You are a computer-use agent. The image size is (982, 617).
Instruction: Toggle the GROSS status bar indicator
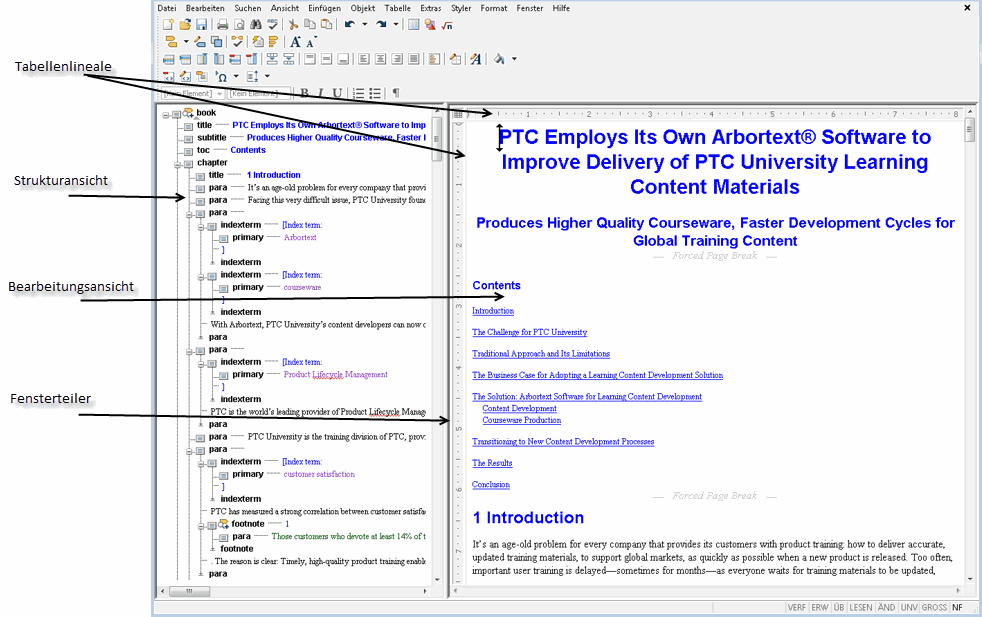click(x=934, y=608)
